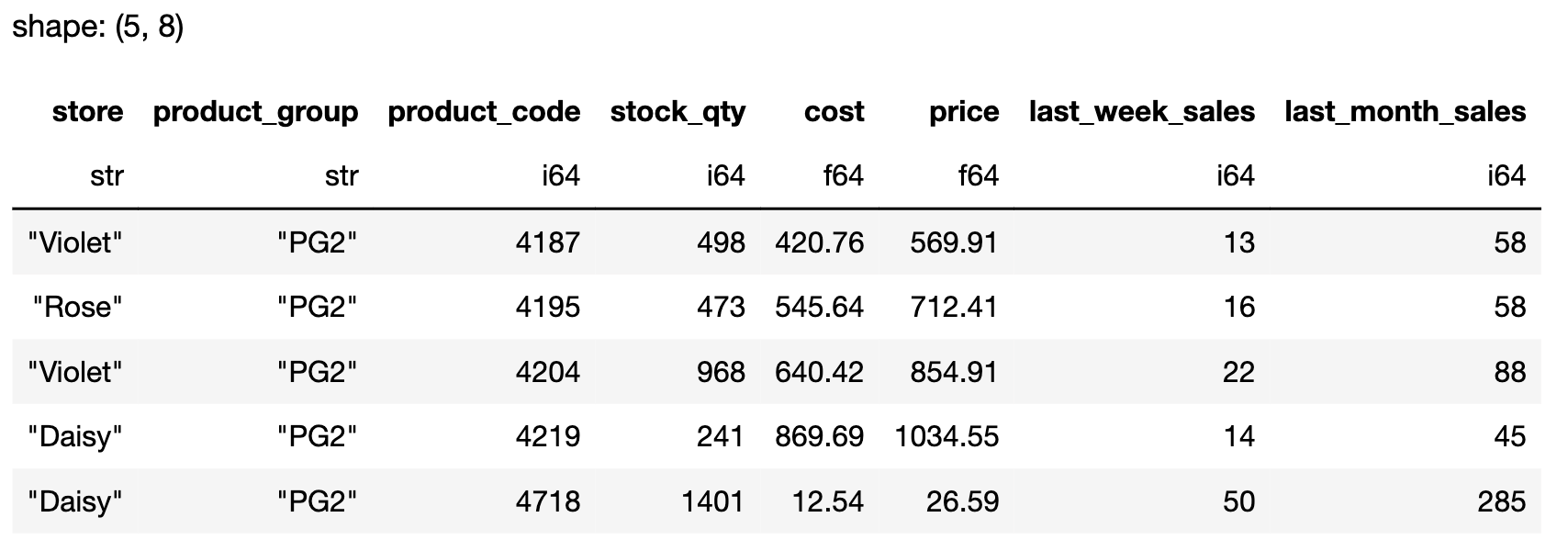The width and height of the screenshot is (1568, 540).
Task: Click stock quantity value 968
Action: 720,372
